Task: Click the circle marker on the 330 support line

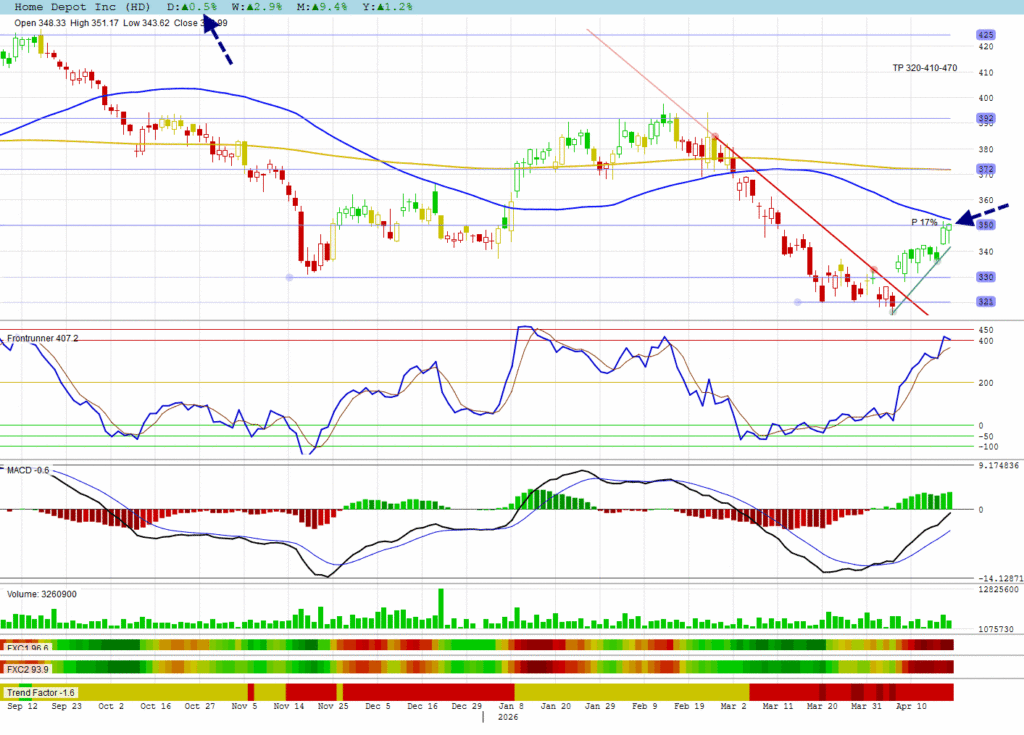Action: 289,277
